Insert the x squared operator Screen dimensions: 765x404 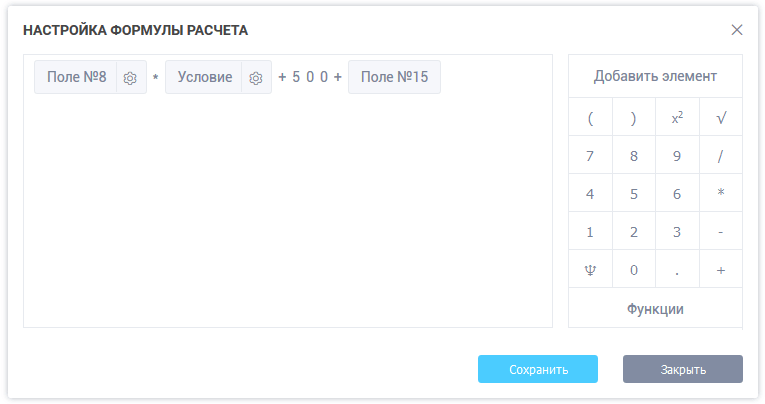677,118
